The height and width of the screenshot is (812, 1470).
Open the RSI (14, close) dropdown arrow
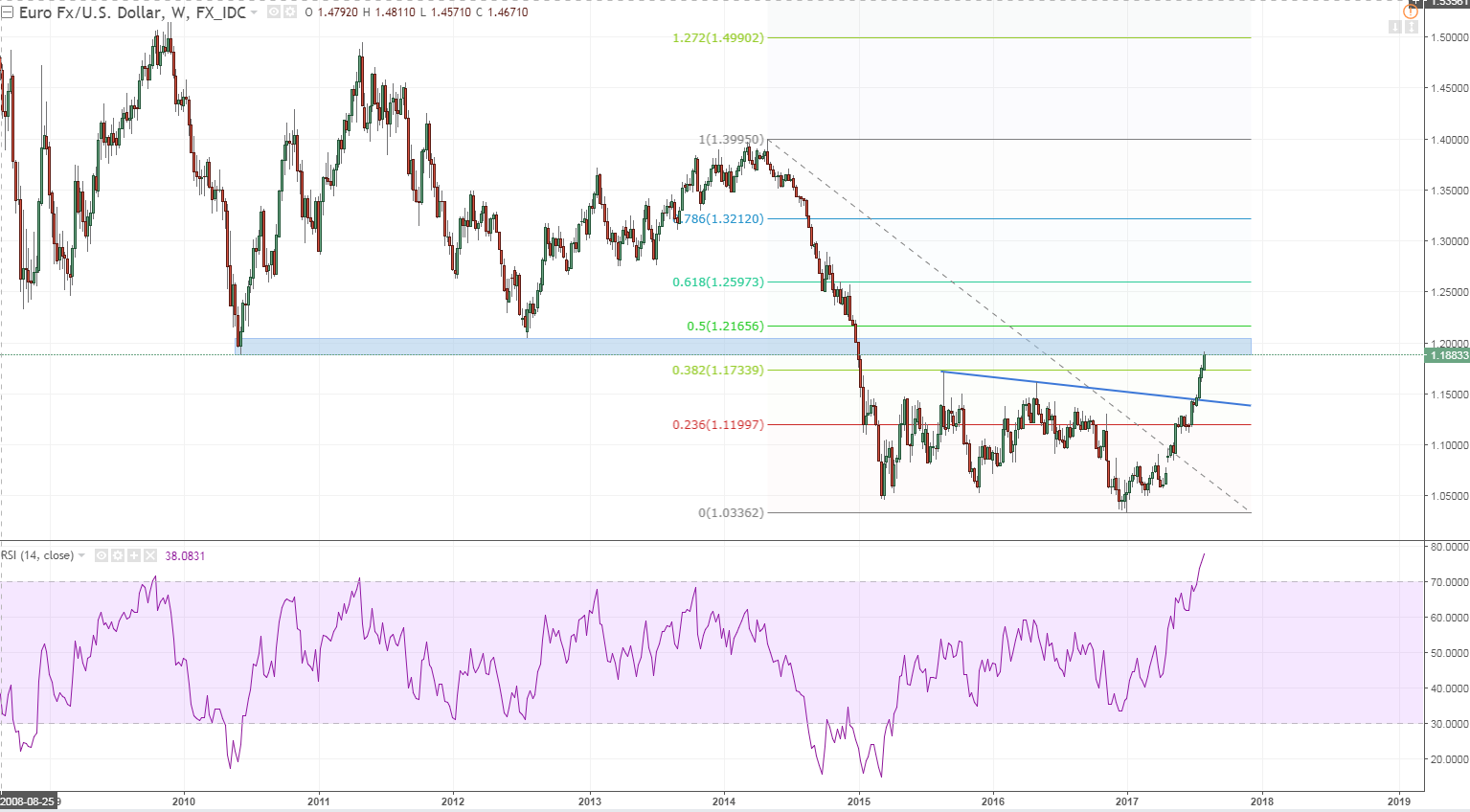(81, 555)
